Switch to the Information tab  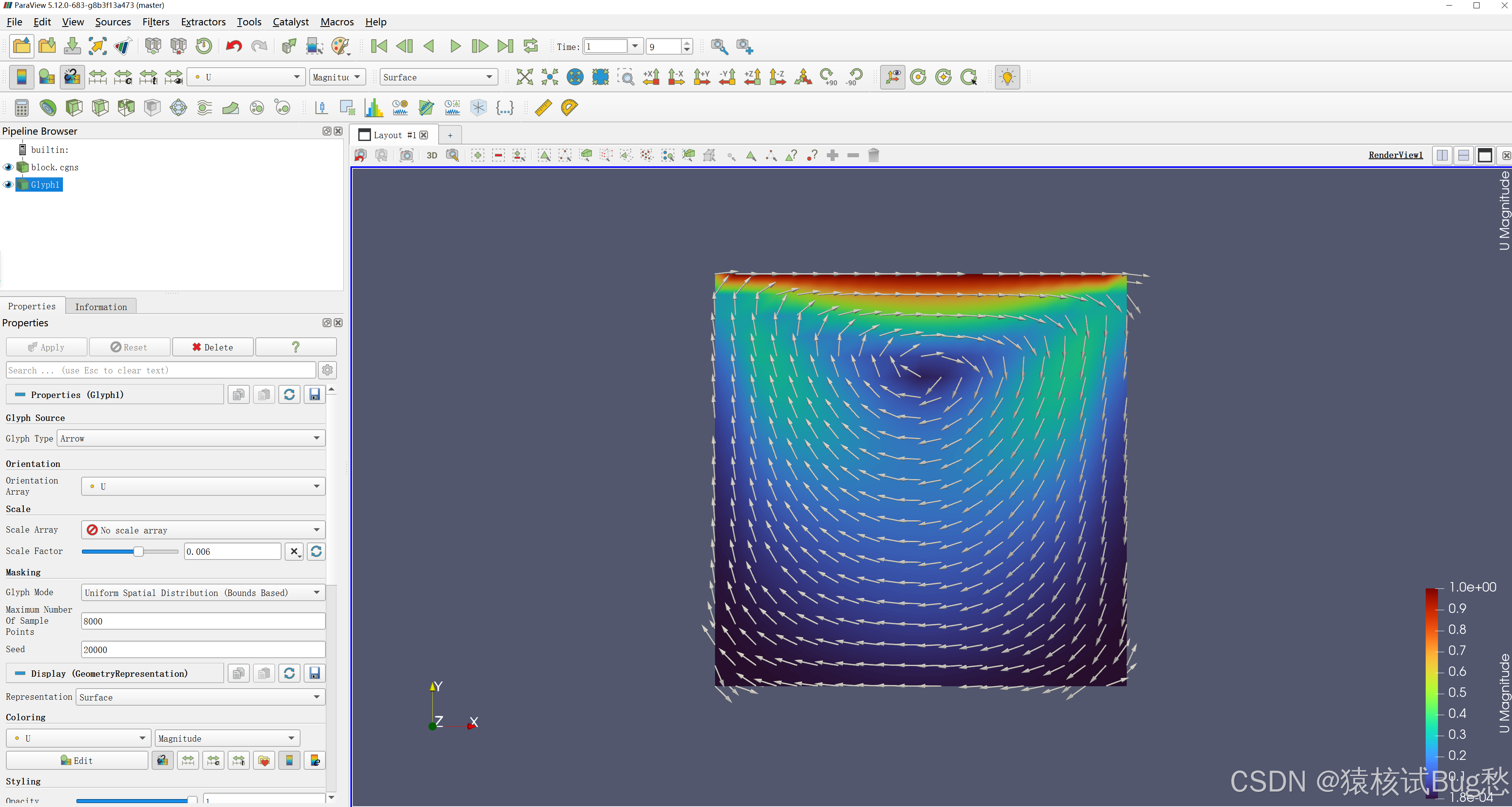coord(101,306)
